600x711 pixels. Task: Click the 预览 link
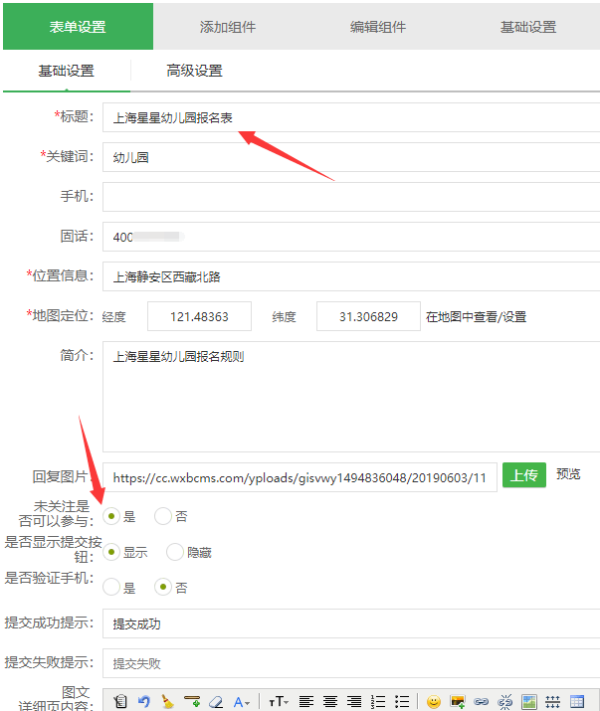click(x=568, y=474)
